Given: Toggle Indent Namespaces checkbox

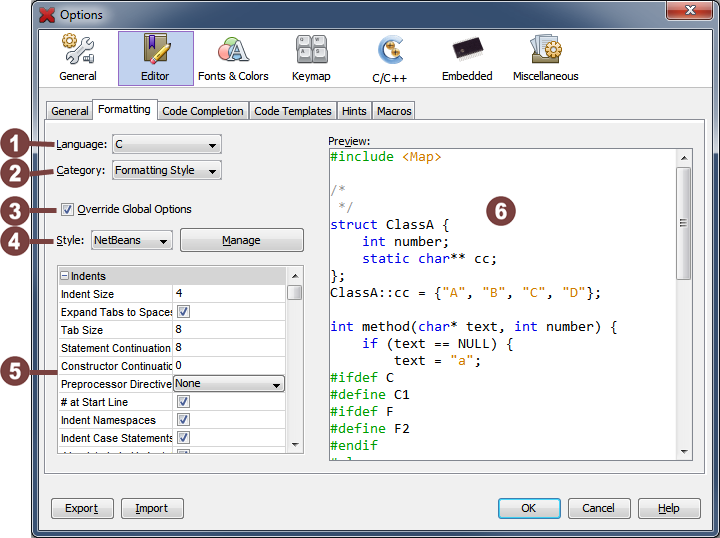Looking at the screenshot, I should (183, 420).
